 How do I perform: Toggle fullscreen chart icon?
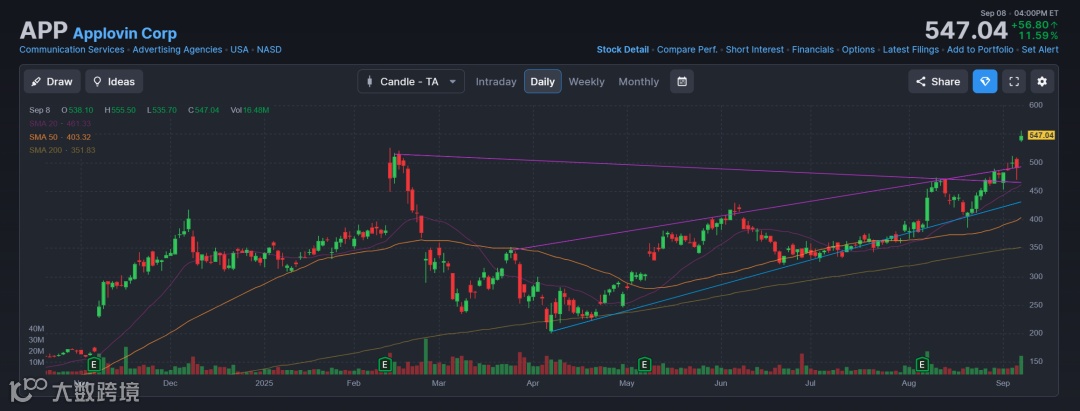1014,81
